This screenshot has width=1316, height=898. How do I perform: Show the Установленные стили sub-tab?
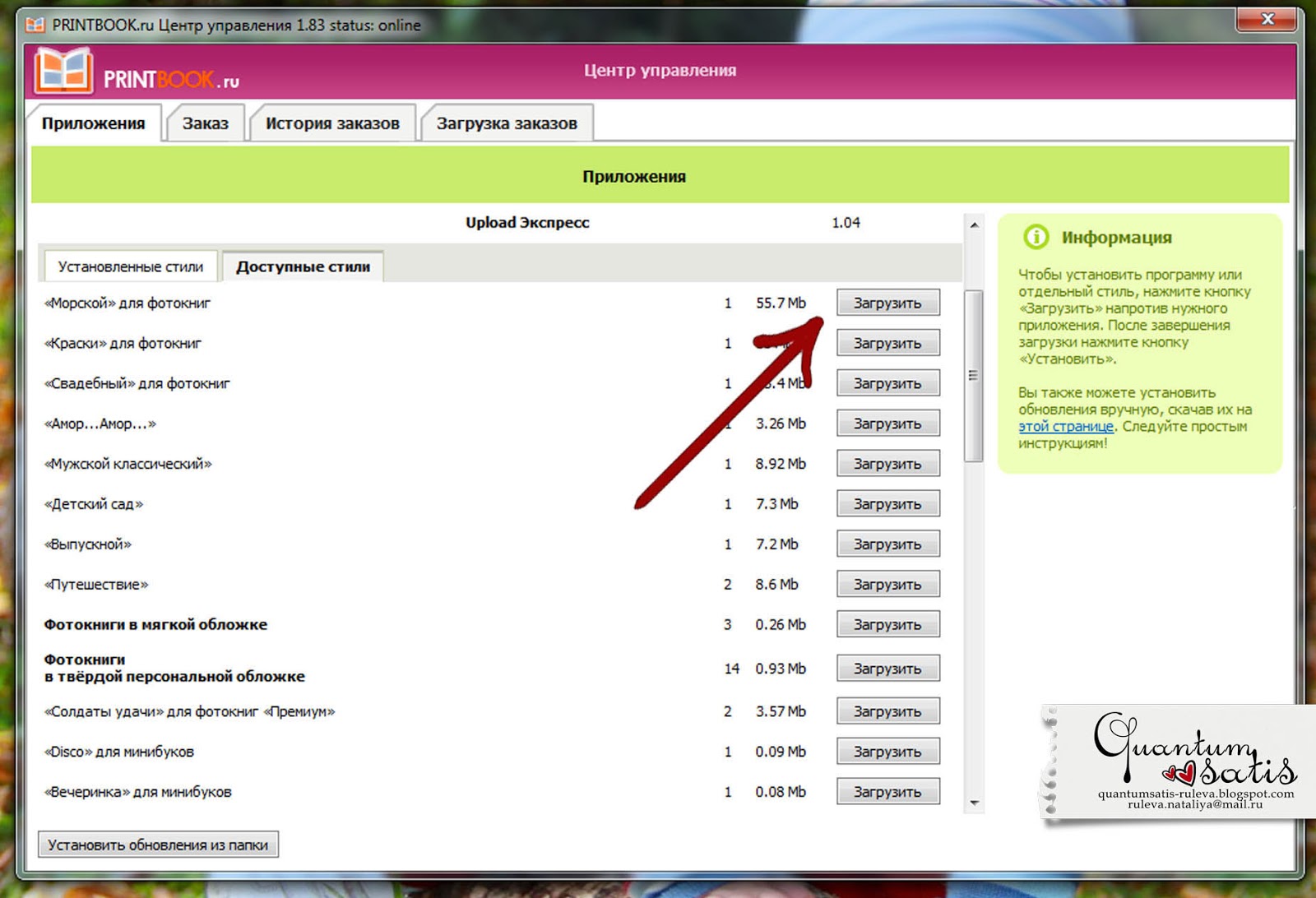[x=131, y=266]
